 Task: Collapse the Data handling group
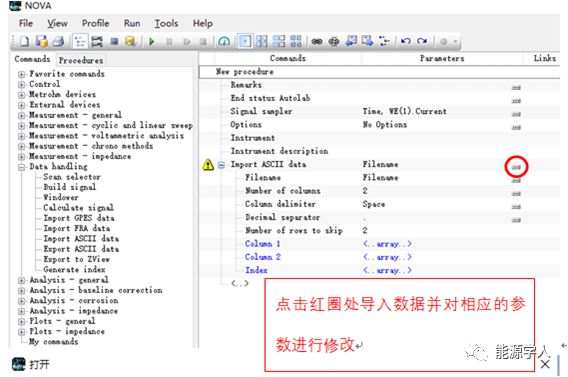[22, 167]
